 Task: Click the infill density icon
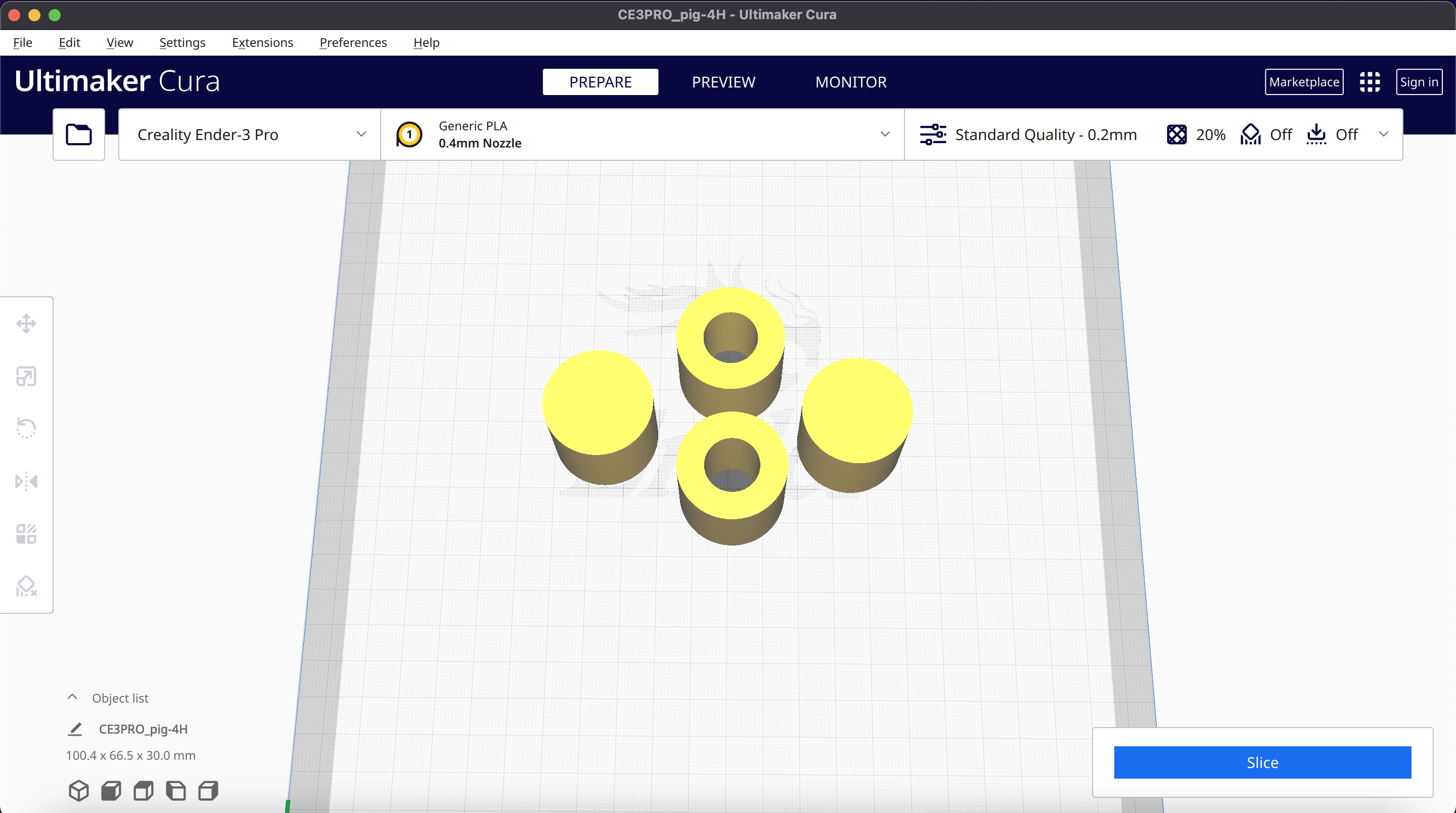point(1177,134)
